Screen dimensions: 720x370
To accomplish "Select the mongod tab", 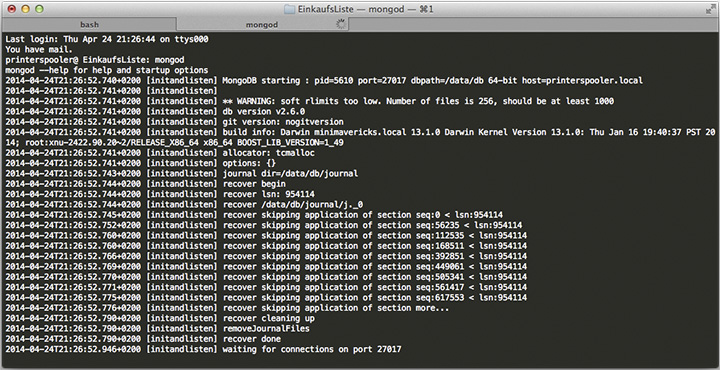I will (262, 25).
